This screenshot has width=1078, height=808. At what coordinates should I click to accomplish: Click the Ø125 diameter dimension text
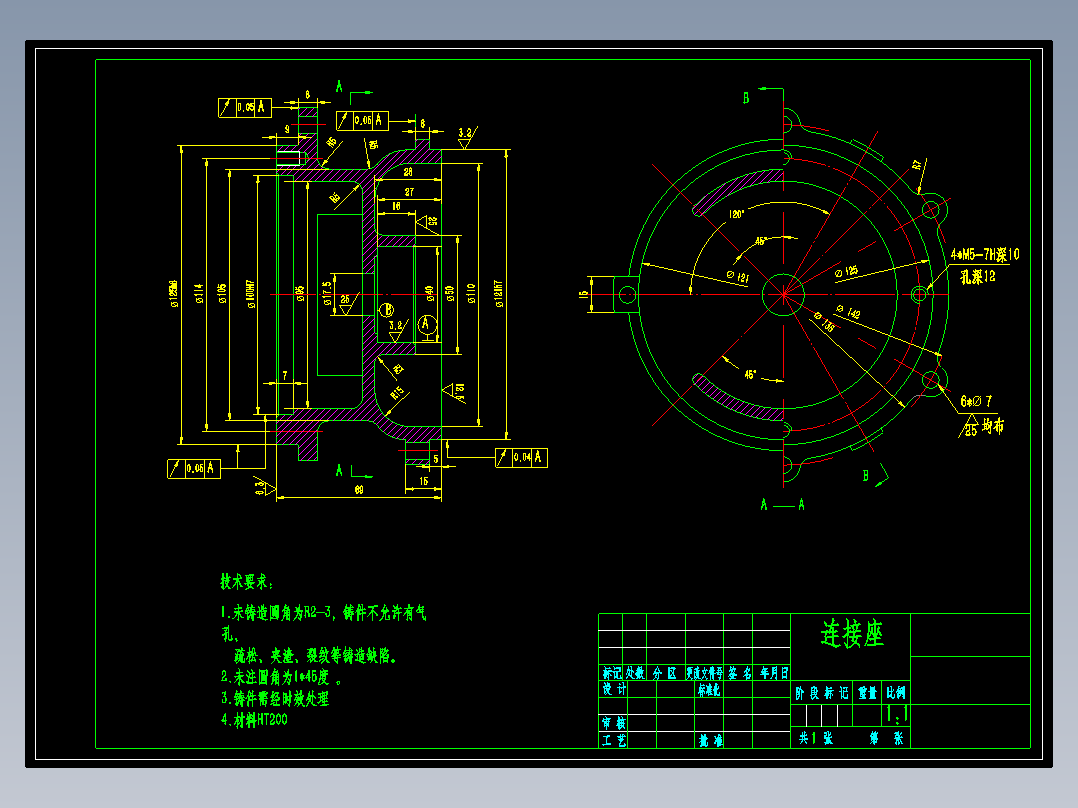click(846, 272)
